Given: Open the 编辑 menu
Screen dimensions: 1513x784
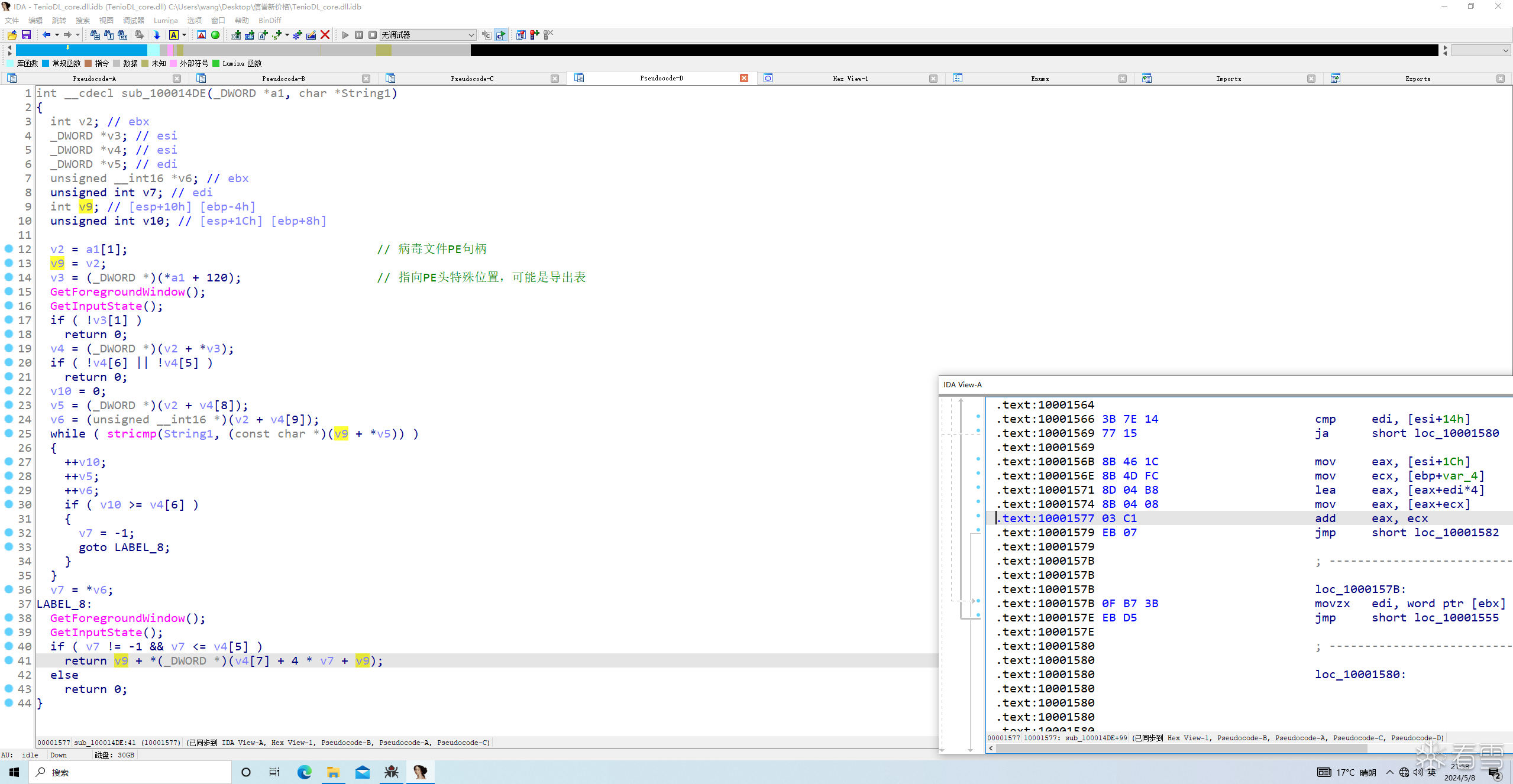Looking at the screenshot, I should pyautogui.click(x=35, y=20).
